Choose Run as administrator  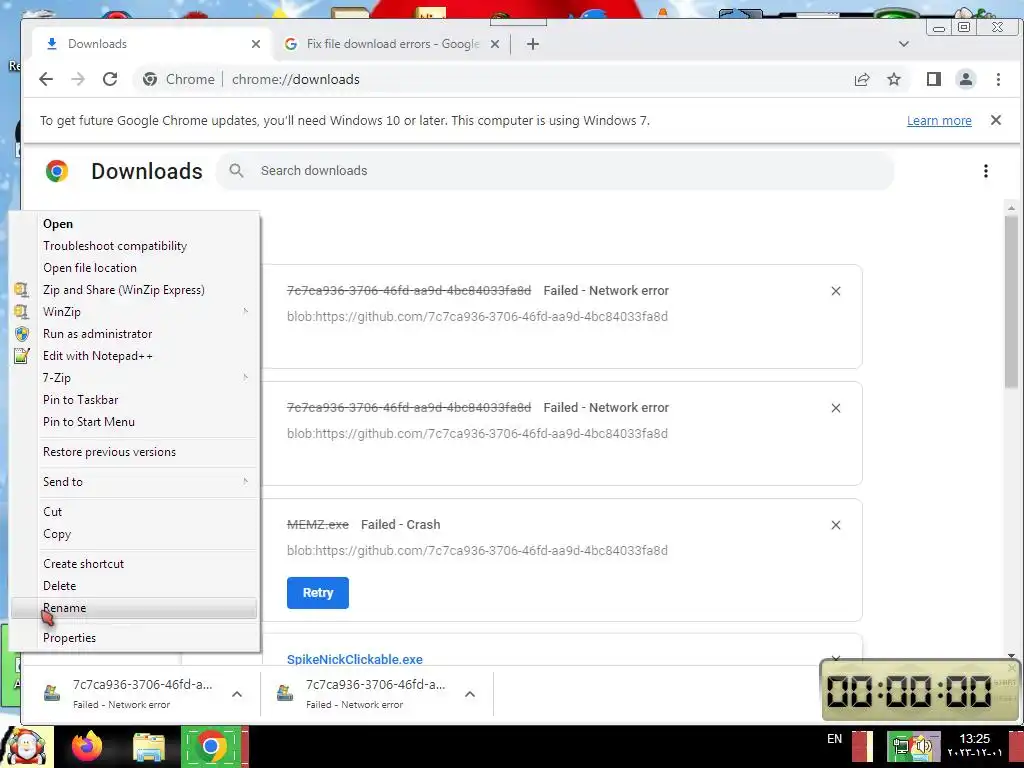pyautogui.click(x=134, y=334)
